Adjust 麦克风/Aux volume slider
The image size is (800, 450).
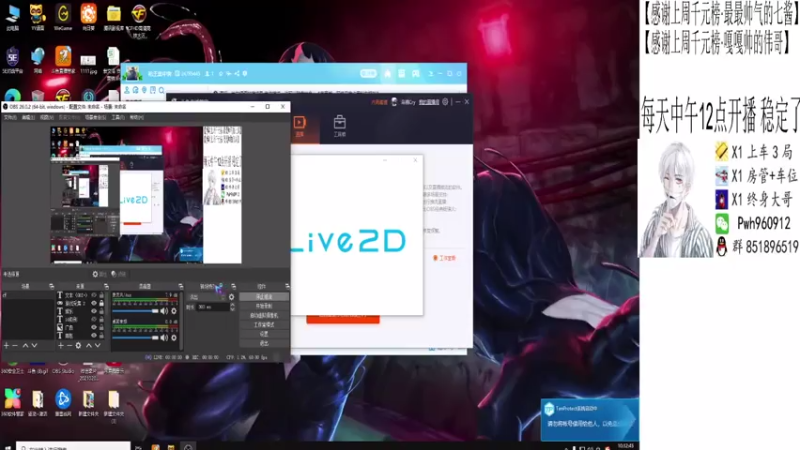coord(135,311)
